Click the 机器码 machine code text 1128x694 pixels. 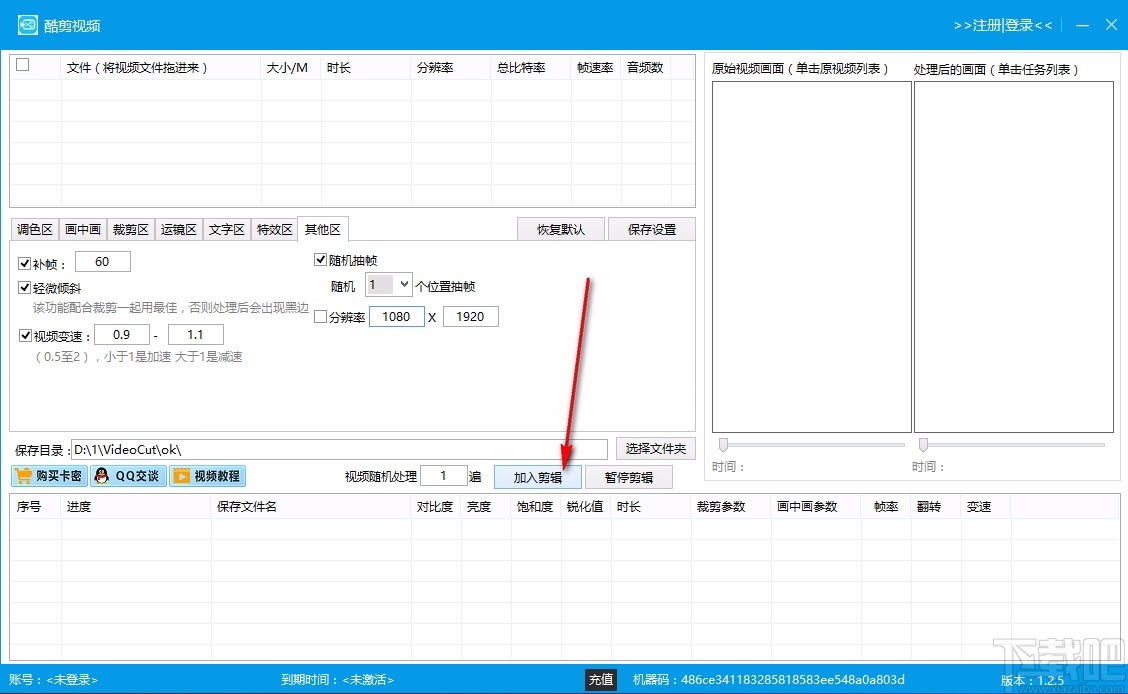click(768, 680)
